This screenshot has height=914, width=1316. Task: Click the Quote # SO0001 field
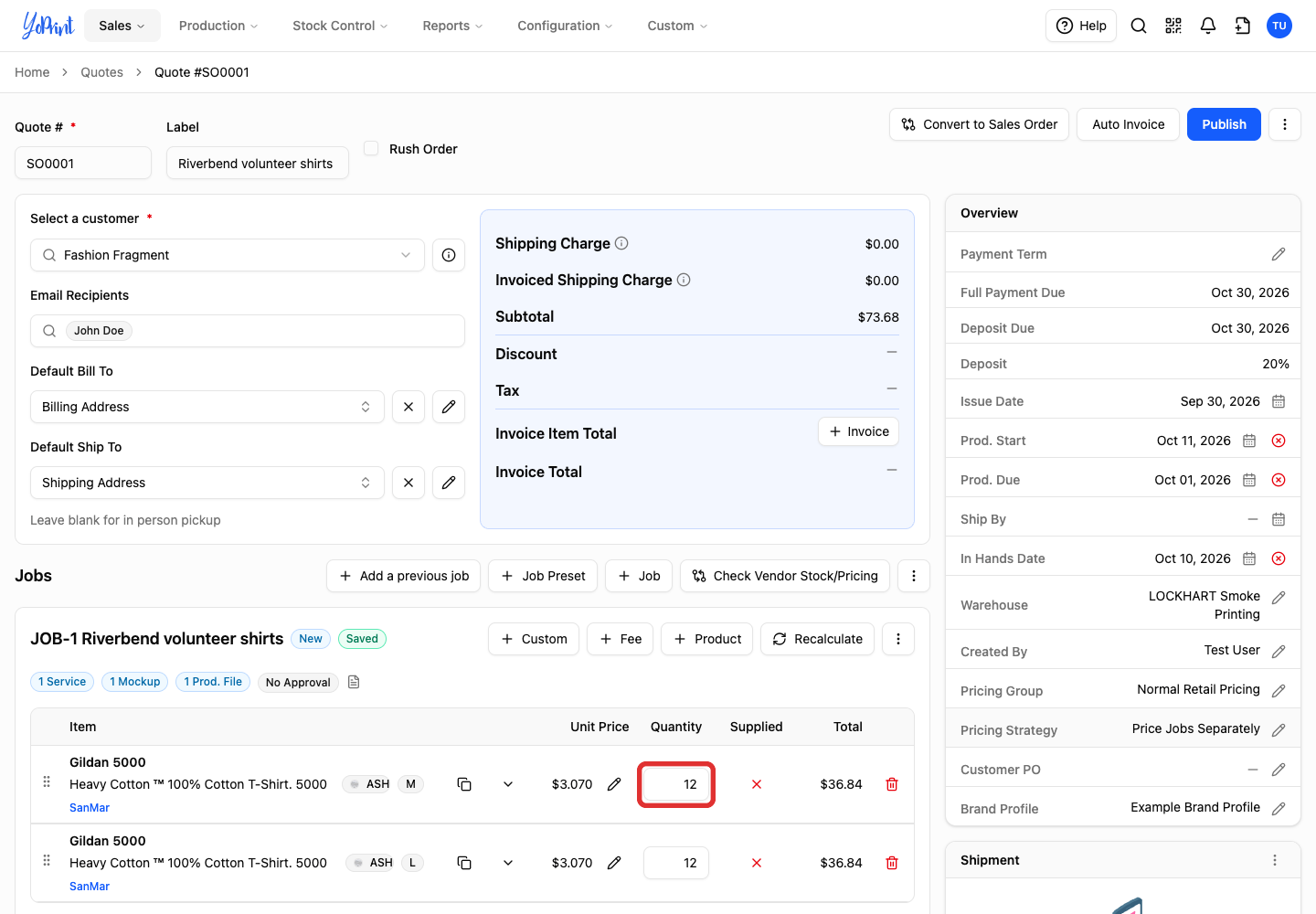[x=83, y=164]
